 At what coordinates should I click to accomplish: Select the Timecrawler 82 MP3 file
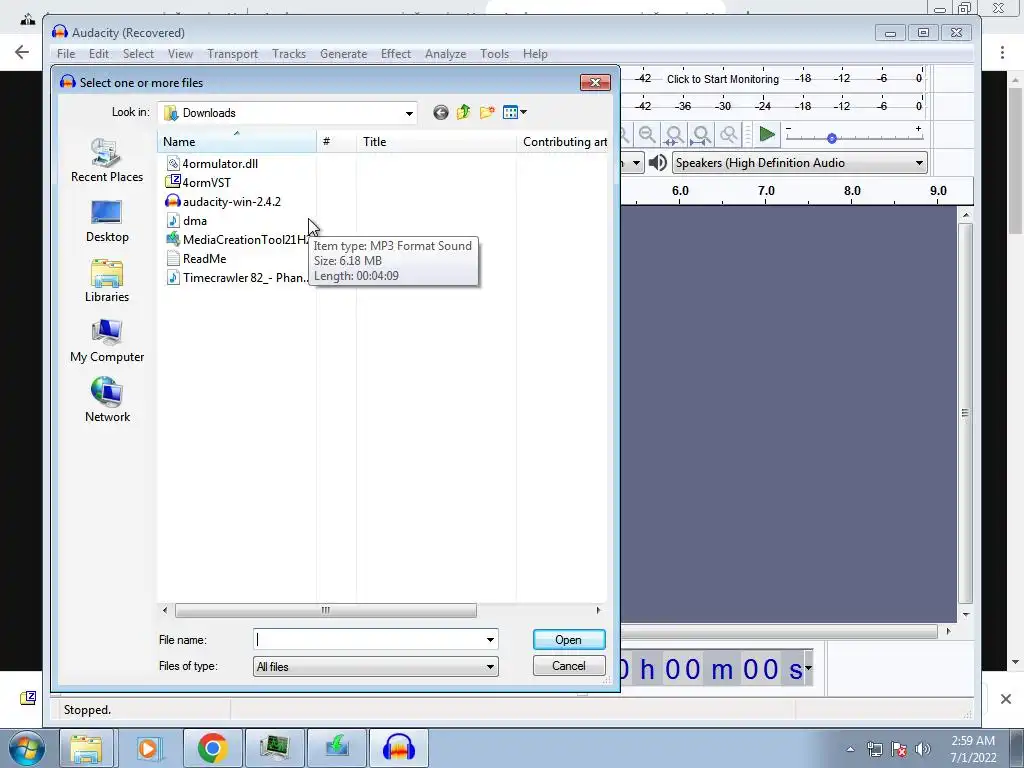pos(239,278)
